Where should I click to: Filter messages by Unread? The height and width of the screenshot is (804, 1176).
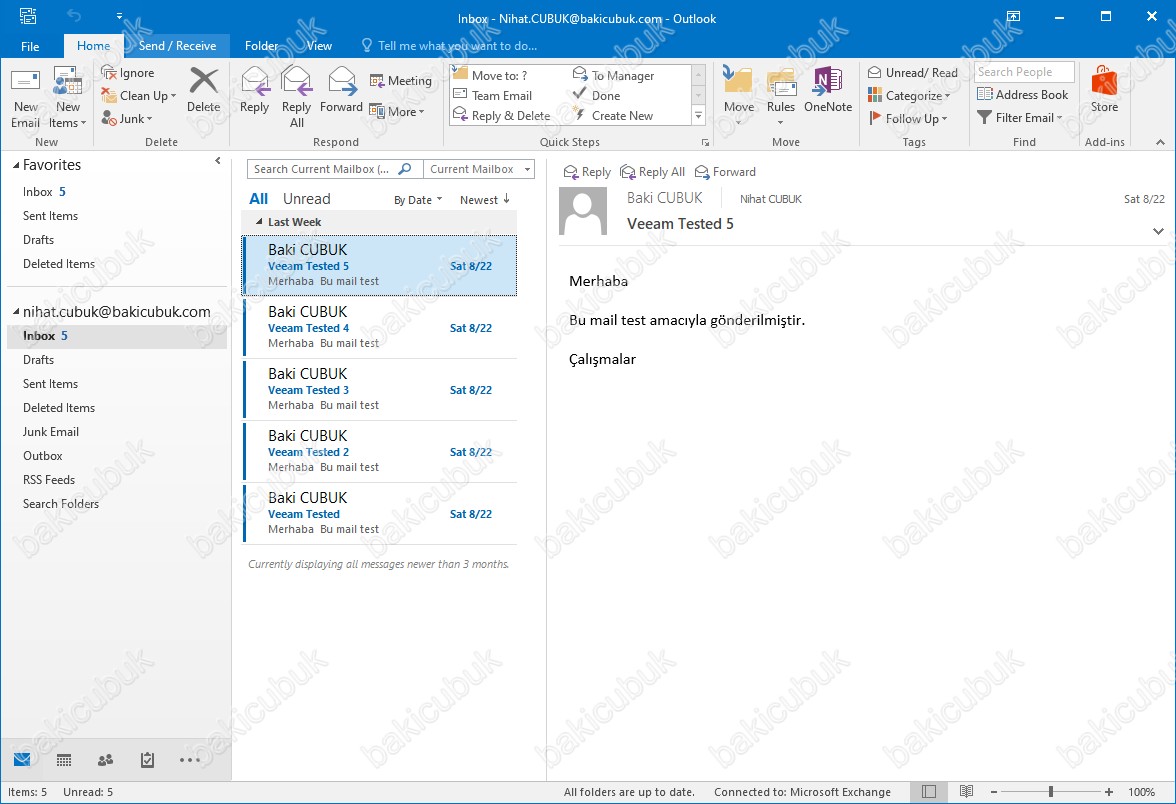point(306,199)
